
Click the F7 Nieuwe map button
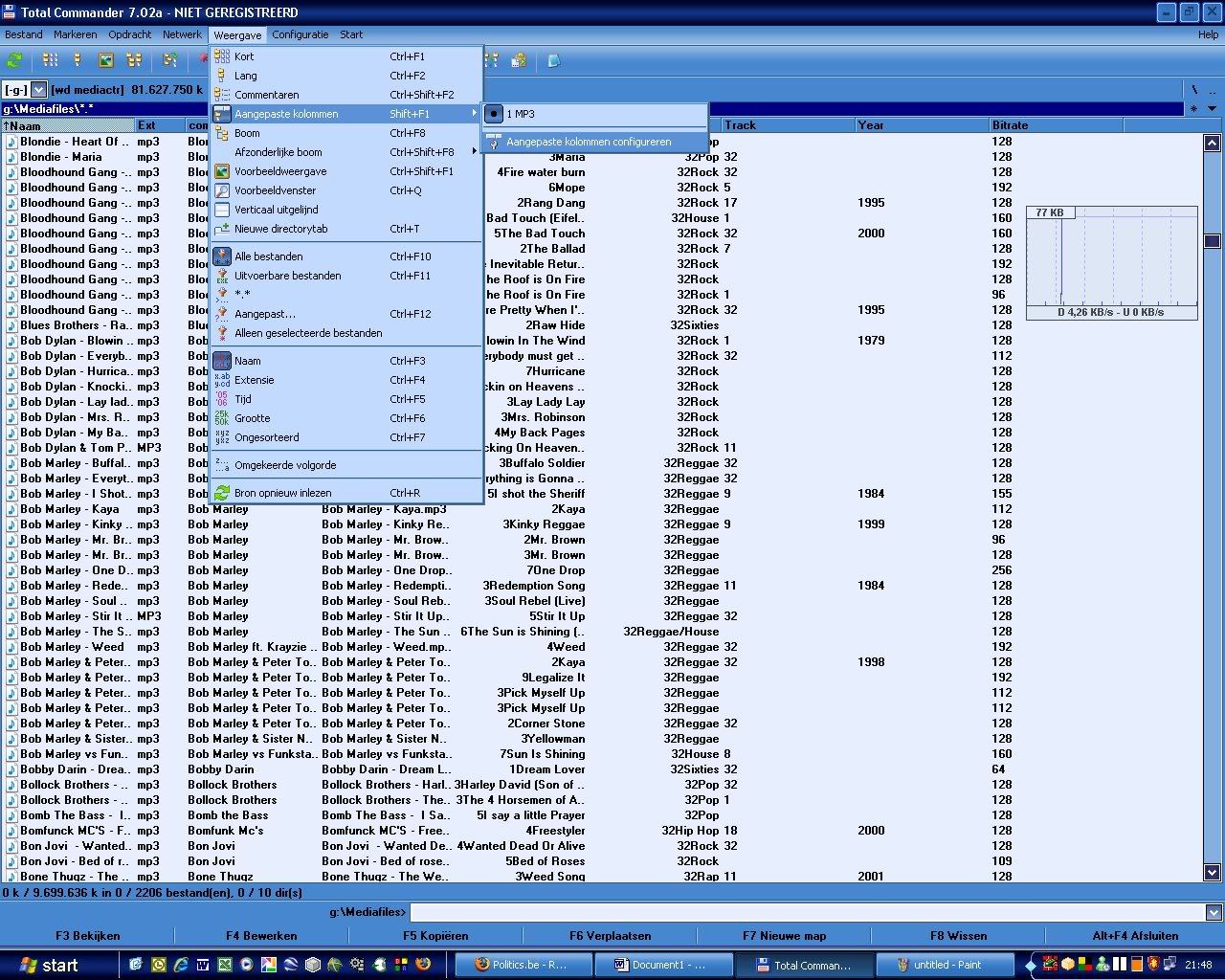784,936
